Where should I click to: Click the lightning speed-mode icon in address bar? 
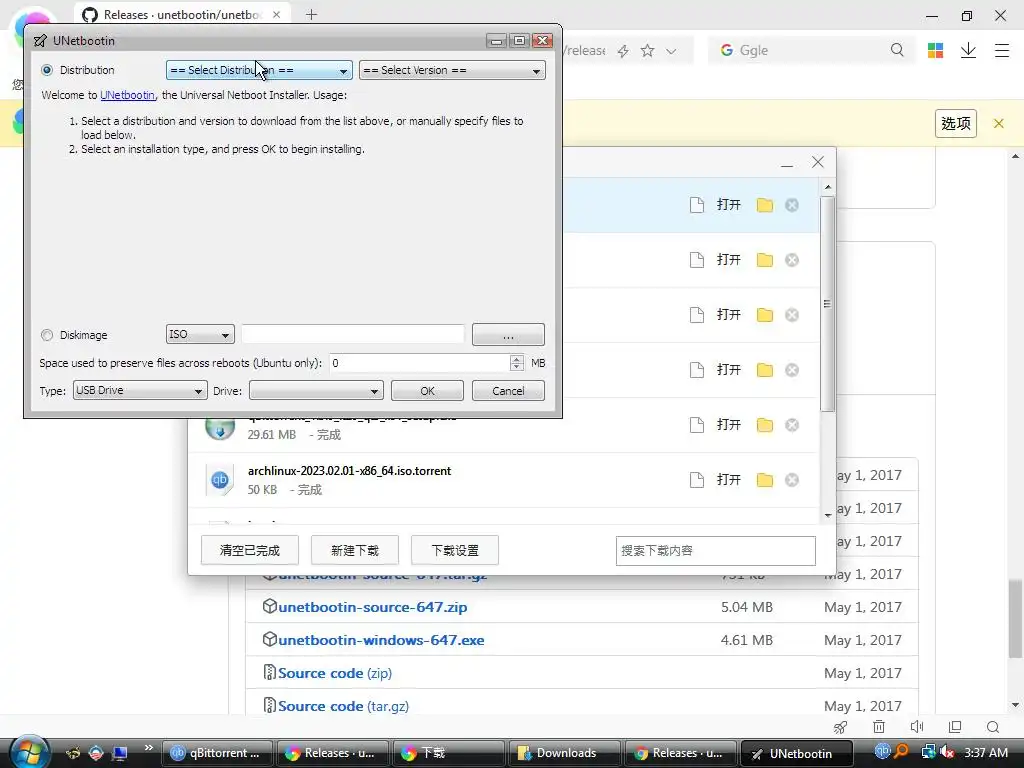click(x=623, y=51)
